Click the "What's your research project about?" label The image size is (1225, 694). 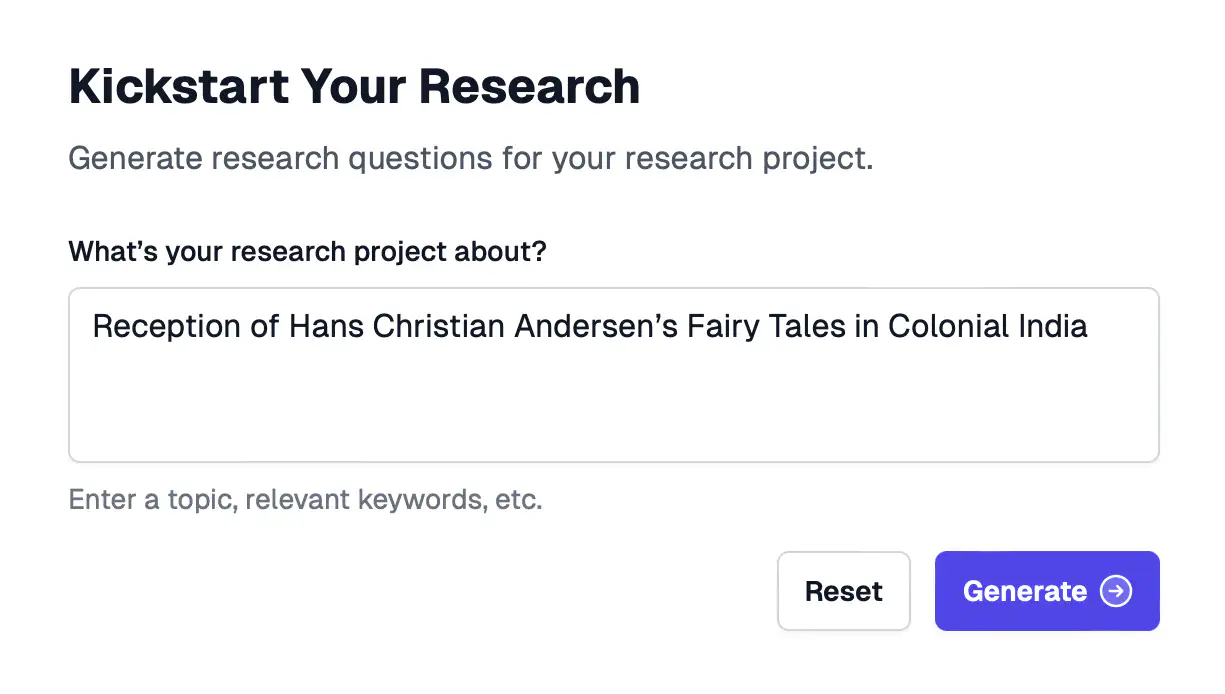(307, 251)
